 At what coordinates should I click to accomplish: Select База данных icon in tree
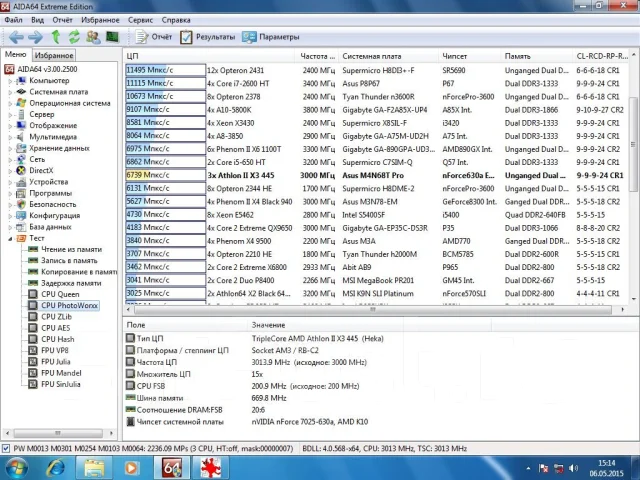21,227
